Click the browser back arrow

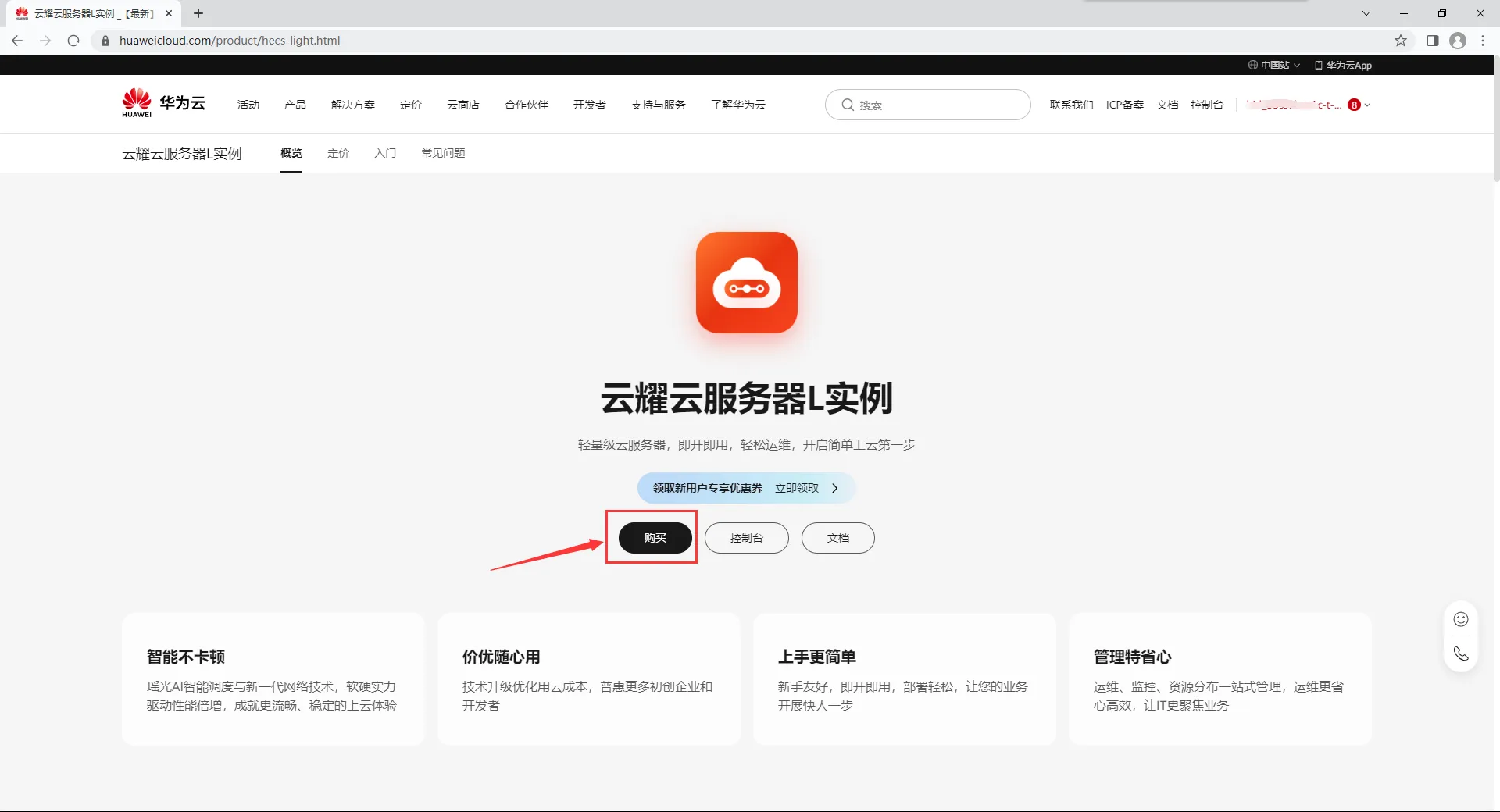[x=17, y=41]
